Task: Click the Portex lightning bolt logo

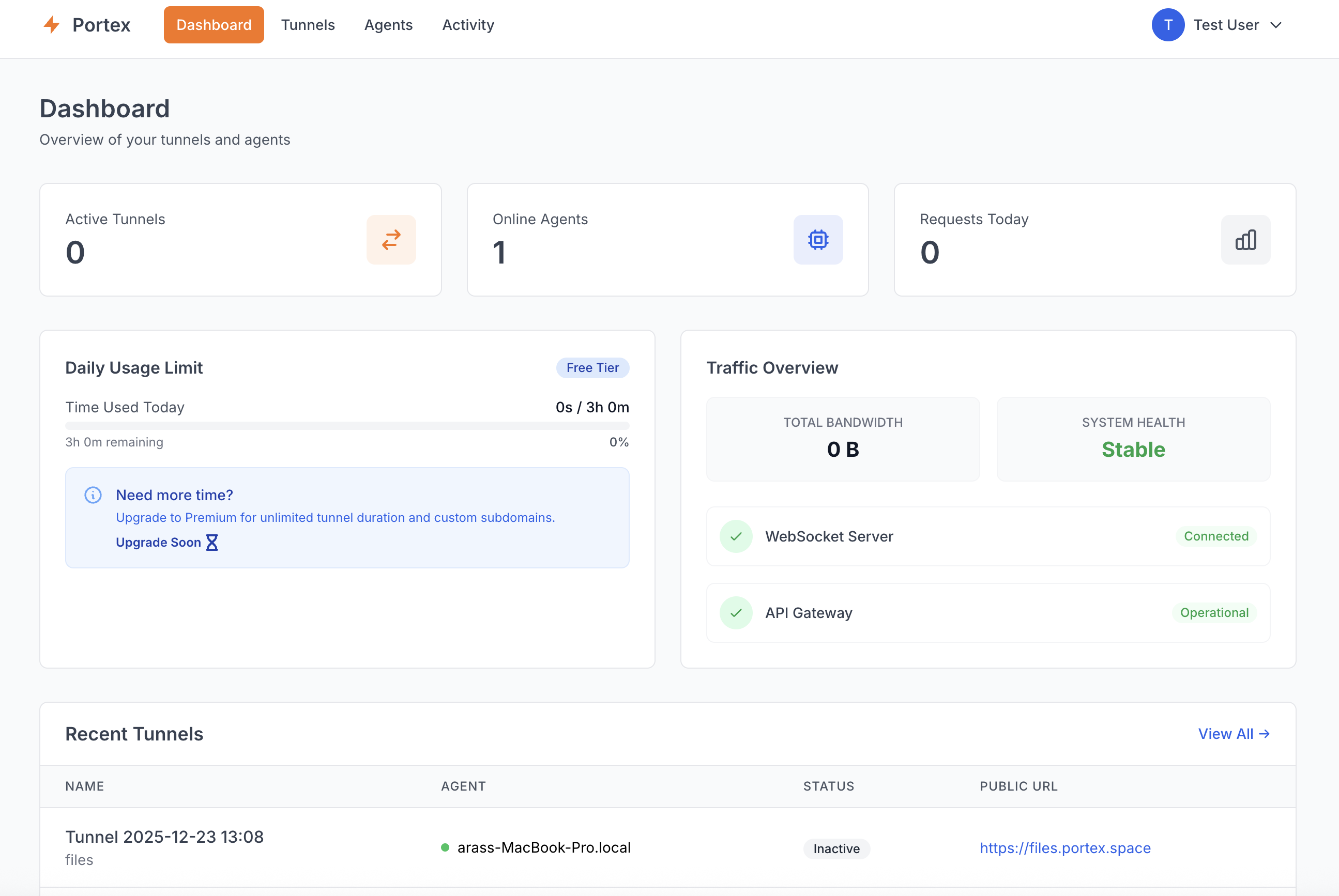Action: click(53, 25)
